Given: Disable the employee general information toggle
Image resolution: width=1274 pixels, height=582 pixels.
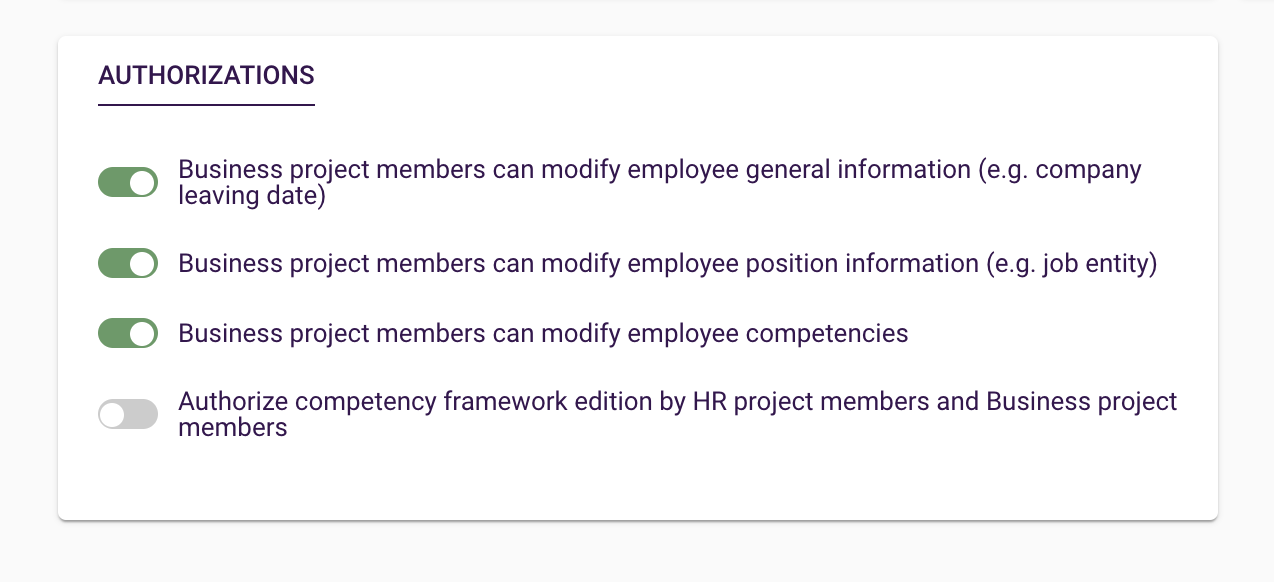Looking at the screenshot, I should pyautogui.click(x=128, y=183).
